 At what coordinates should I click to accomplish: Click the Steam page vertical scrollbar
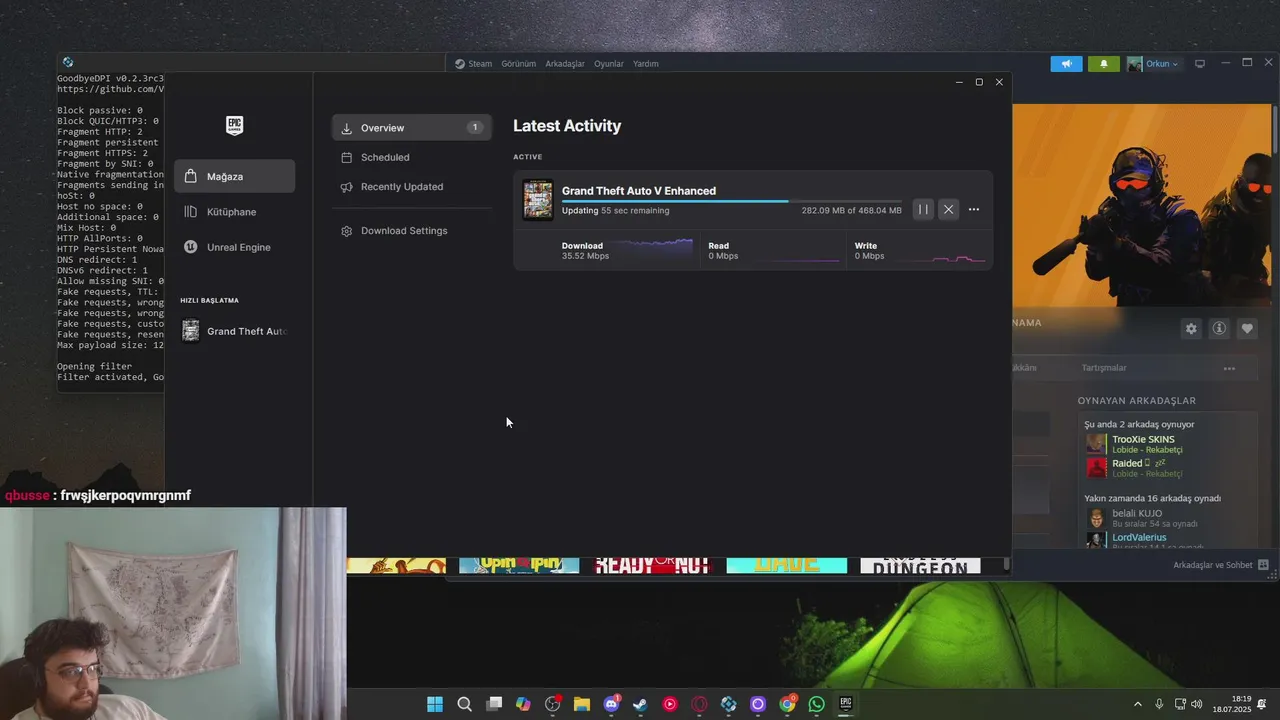(1275, 128)
